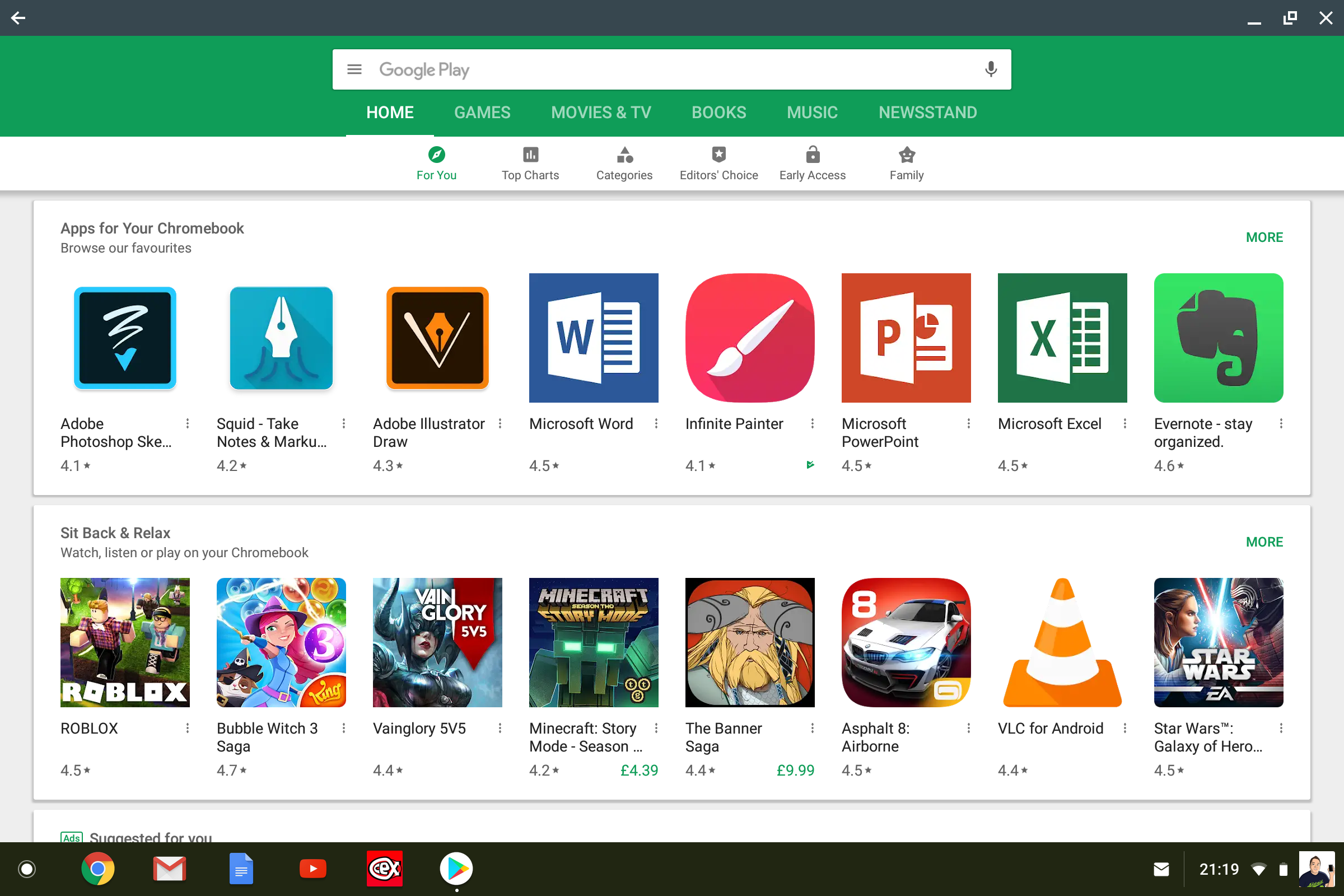Open the Top Charts section

[530, 164]
